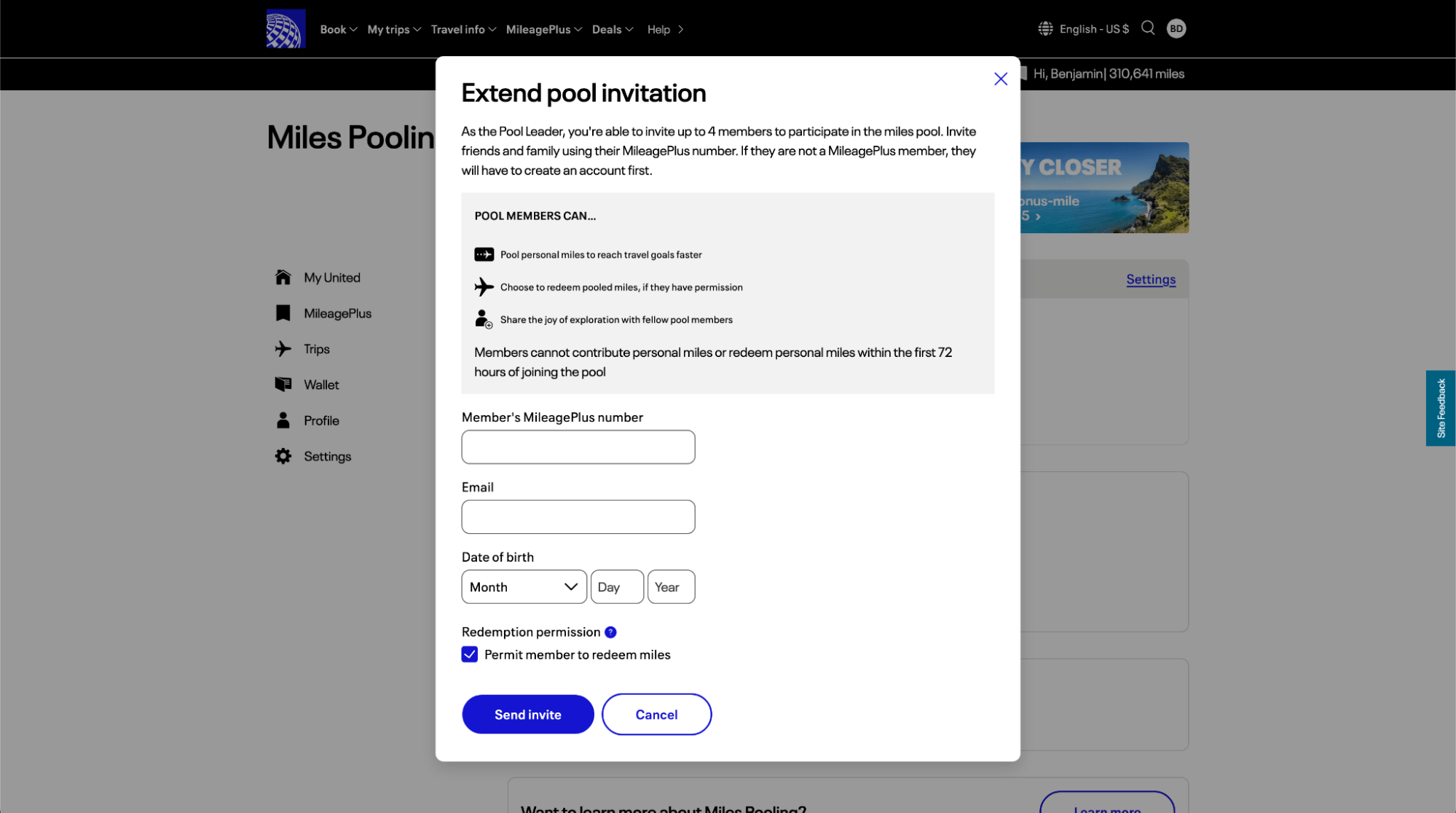
Task: Expand the MileagePlus navigation menu
Action: tap(545, 28)
